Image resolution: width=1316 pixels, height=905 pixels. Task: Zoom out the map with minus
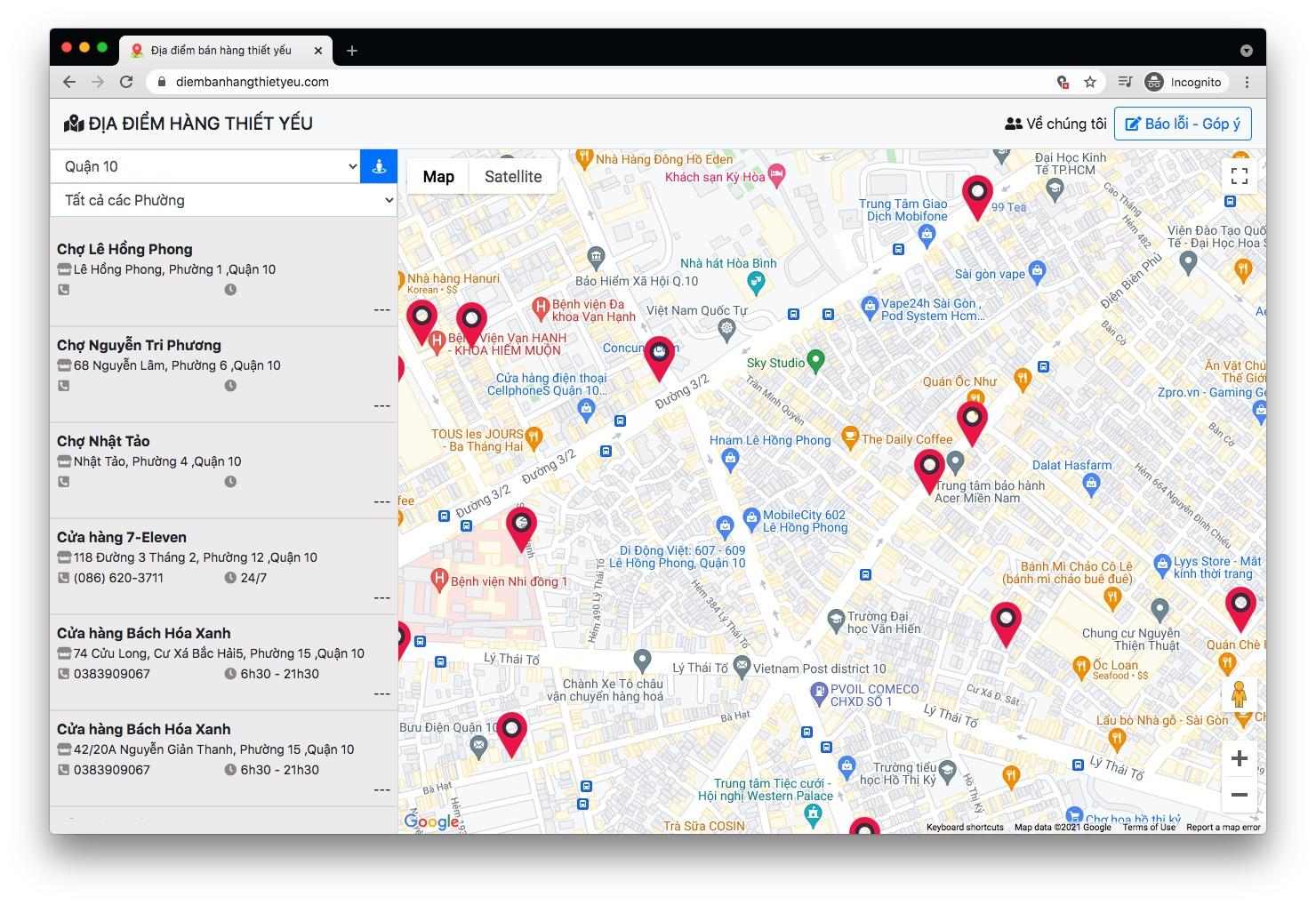tap(1240, 795)
